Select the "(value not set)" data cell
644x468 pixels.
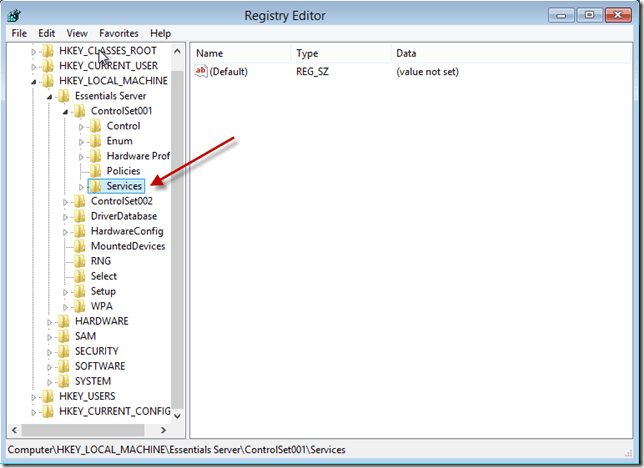coord(427,72)
